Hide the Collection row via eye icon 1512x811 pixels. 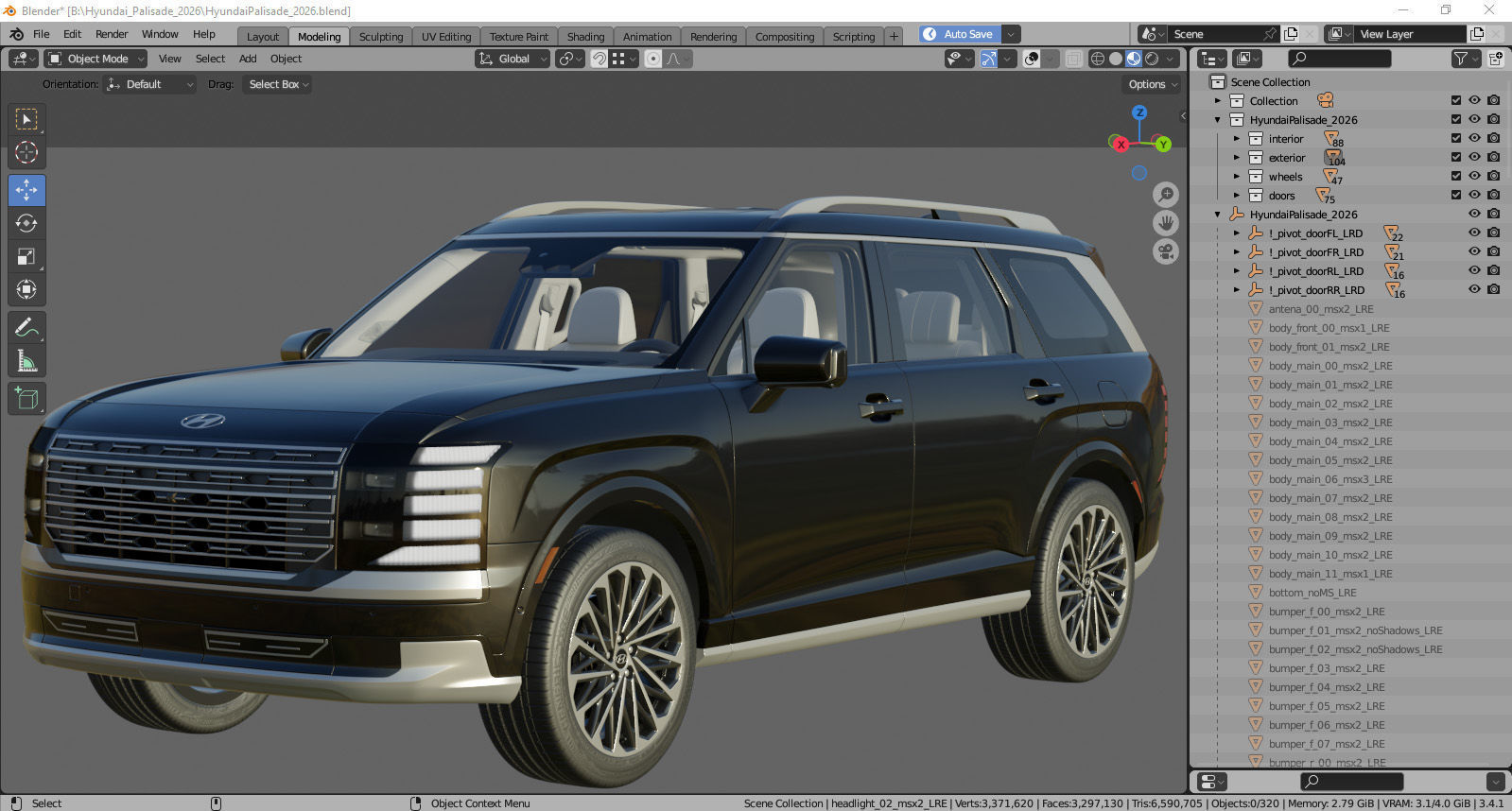pyautogui.click(x=1474, y=100)
